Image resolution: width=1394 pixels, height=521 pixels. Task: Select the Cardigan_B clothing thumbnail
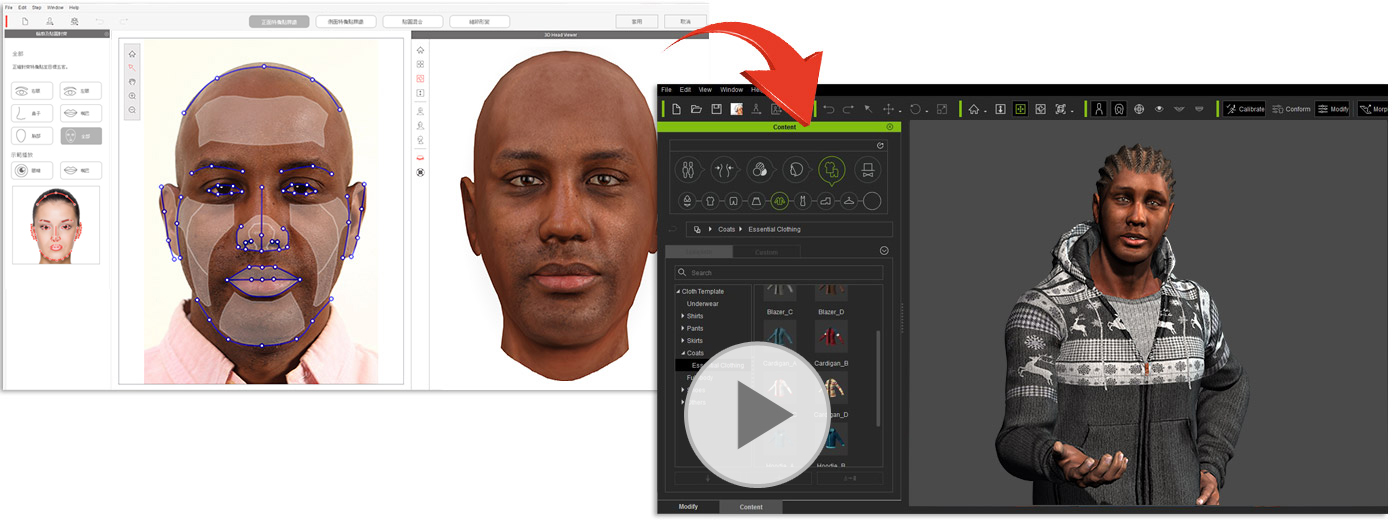tap(831, 340)
